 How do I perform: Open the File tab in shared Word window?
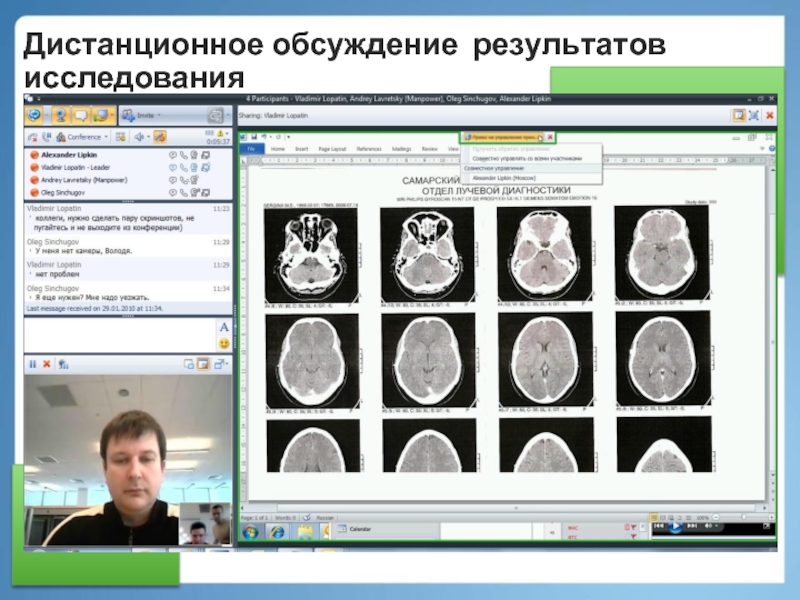(252, 149)
